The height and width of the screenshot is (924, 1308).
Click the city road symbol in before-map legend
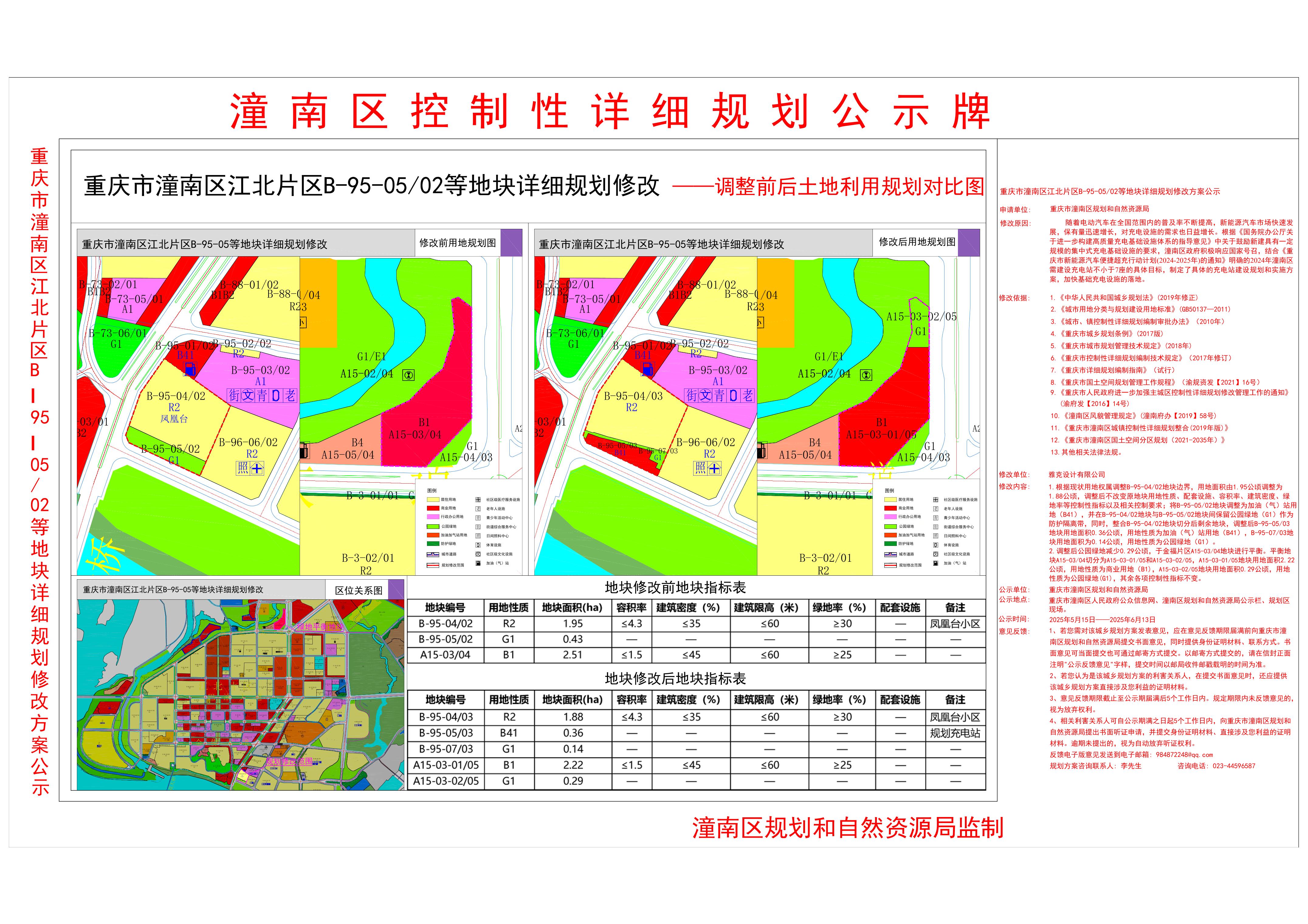[x=432, y=554]
